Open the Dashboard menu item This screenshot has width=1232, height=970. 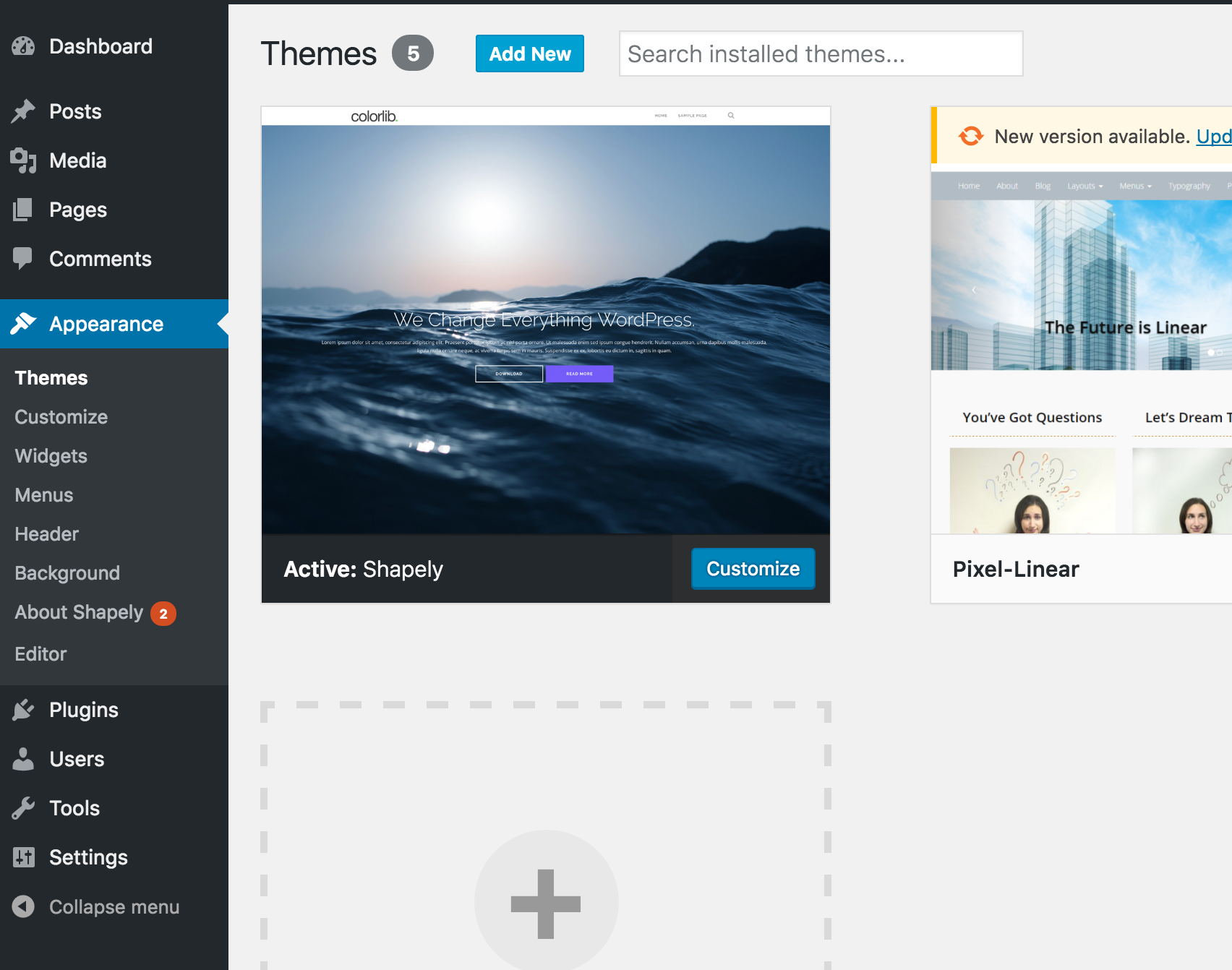click(100, 46)
